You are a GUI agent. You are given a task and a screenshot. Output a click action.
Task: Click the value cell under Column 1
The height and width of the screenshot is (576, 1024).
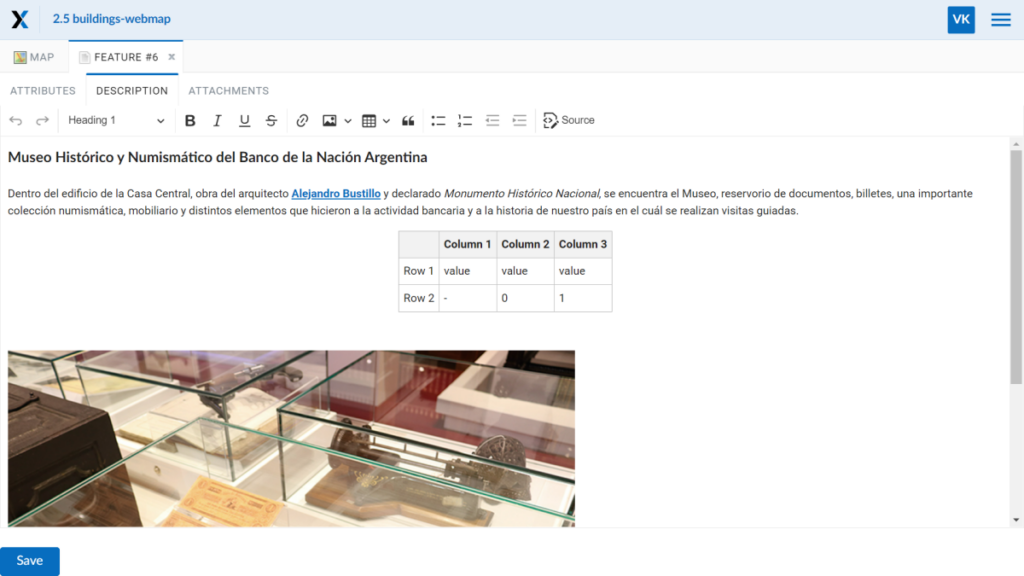pyautogui.click(x=468, y=271)
